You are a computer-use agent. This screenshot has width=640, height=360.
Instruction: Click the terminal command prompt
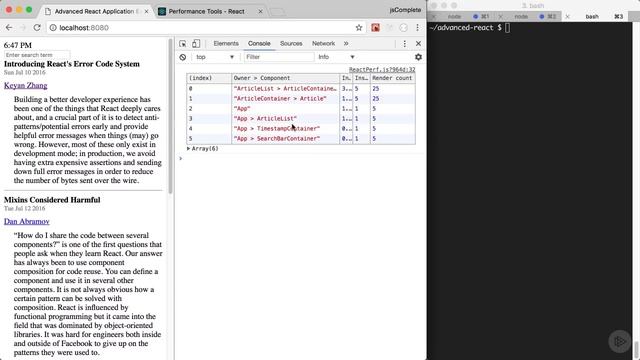pyautogui.click(x=469, y=28)
